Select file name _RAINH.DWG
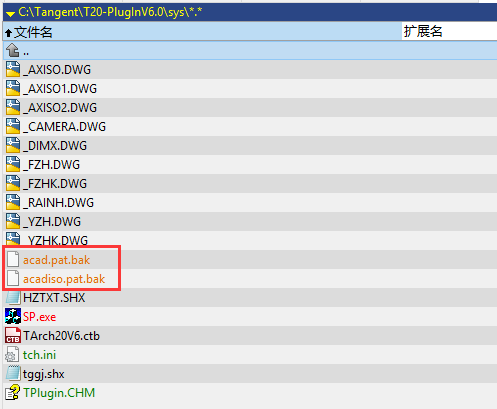 pyautogui.click(x=59, y=203)
